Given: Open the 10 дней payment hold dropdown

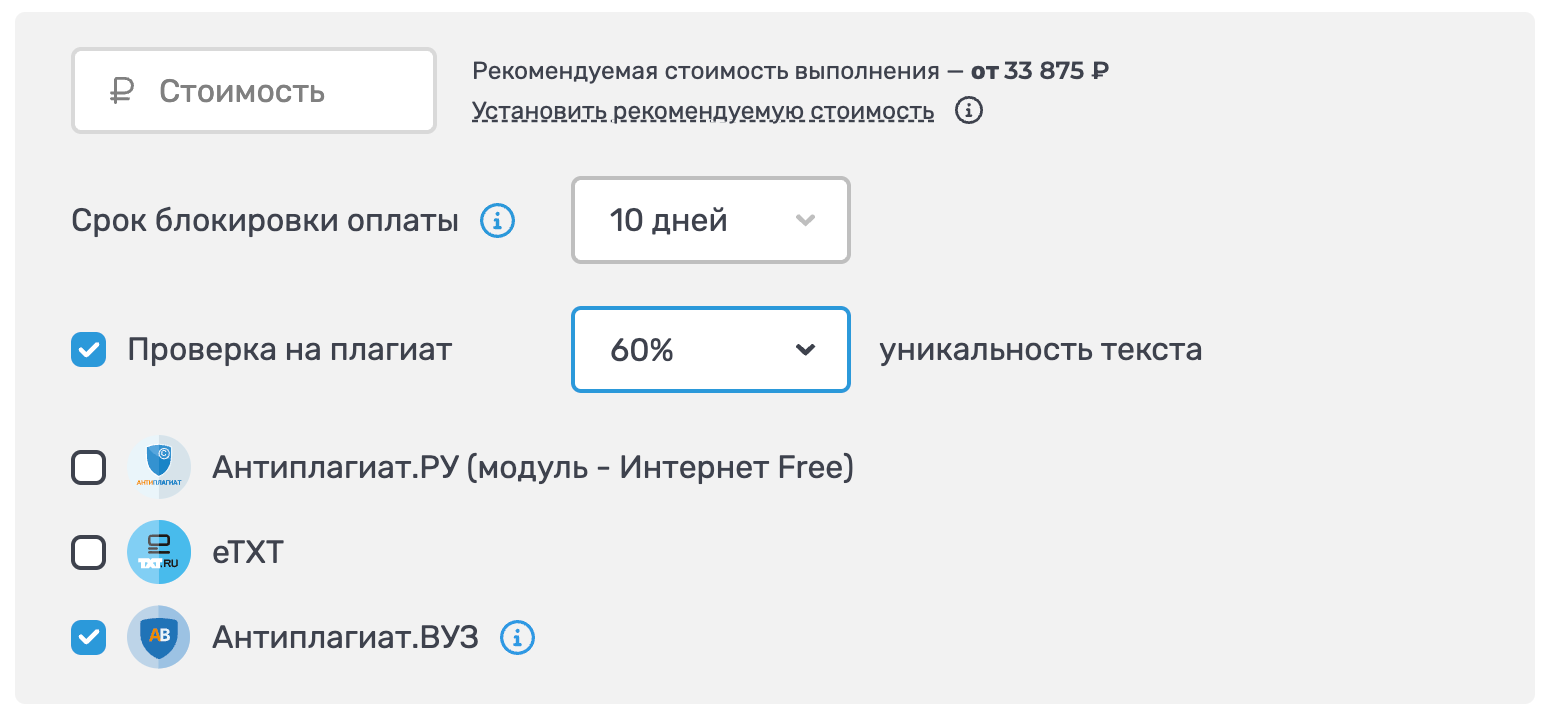Looking at the screenshot, I should point(711,220).
